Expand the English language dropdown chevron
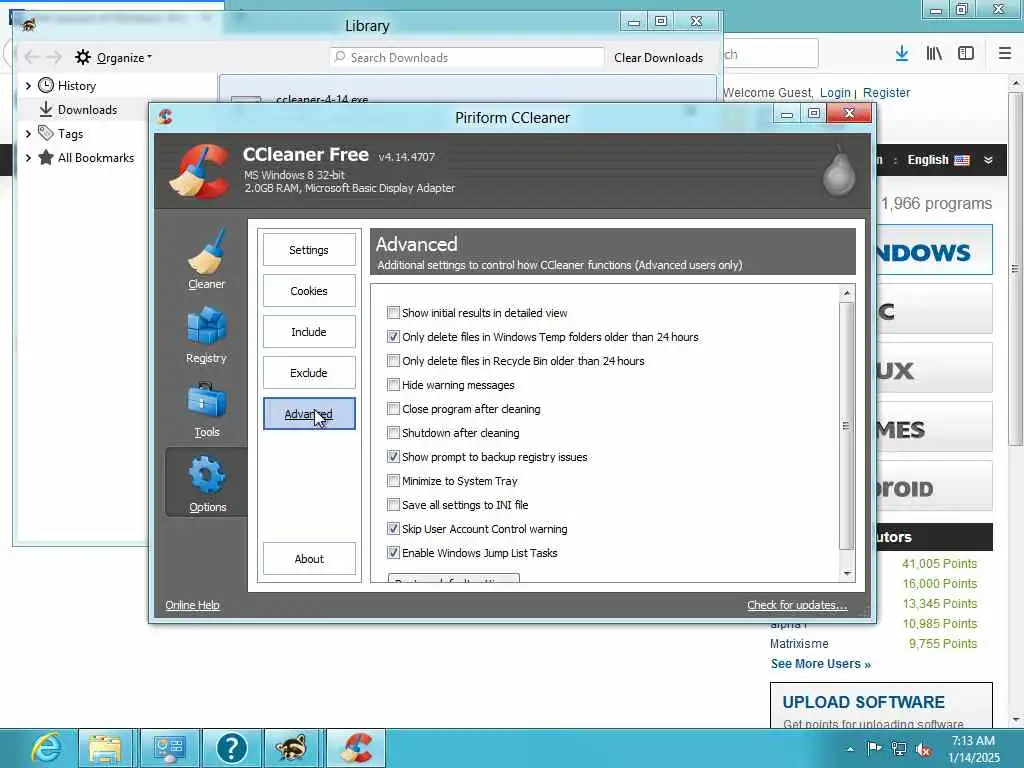The image size is (1024, 768). (x=988, y=160)
